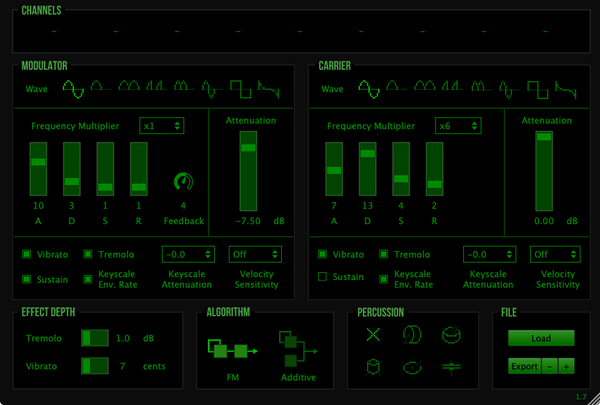The image size is (600, 405).
Task: Choose the half-sine waveform in the Modulator
Action: [x=101, y=88]
